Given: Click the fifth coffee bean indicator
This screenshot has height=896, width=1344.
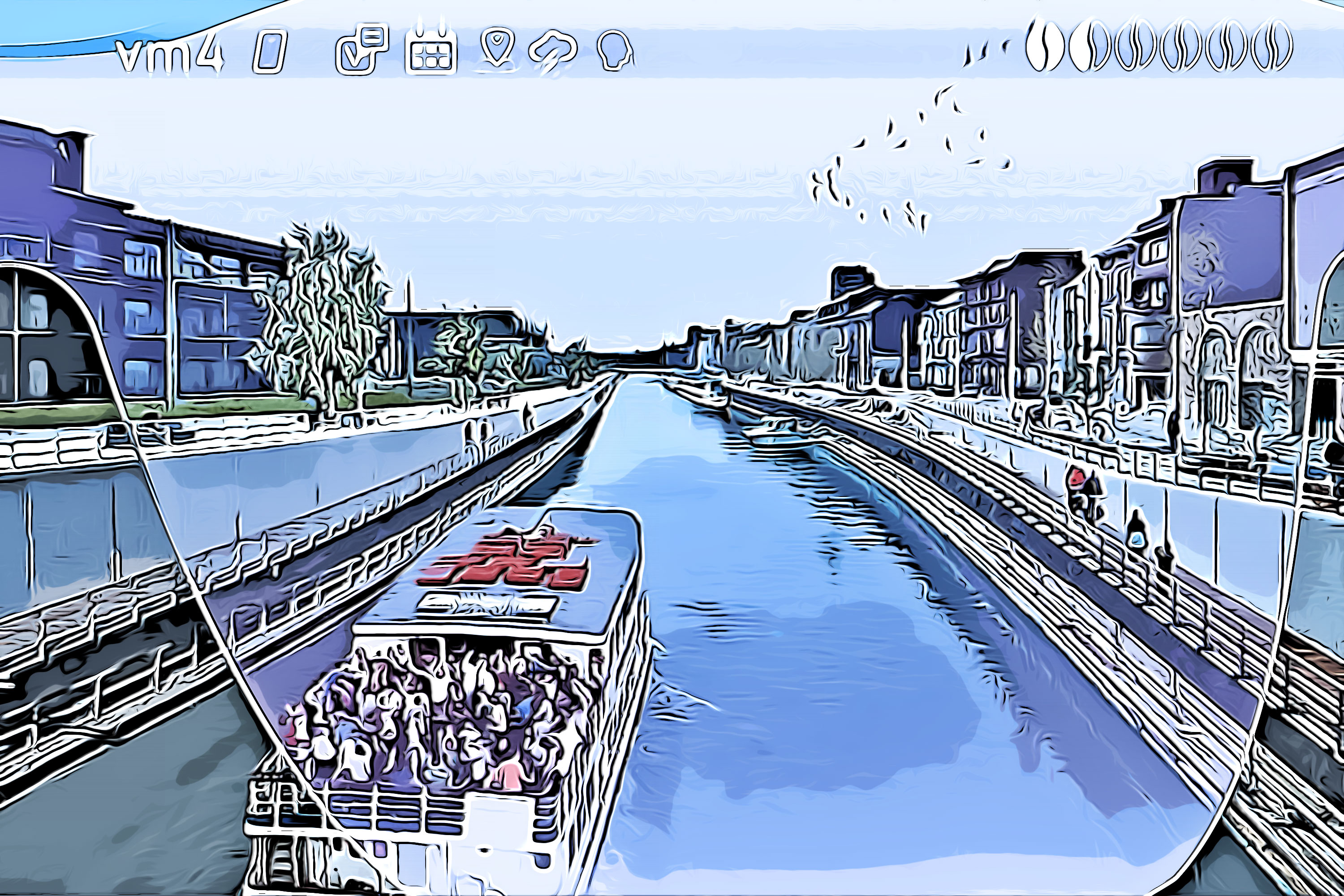Looking at the screenshot, I should (x=1226, y=46).
